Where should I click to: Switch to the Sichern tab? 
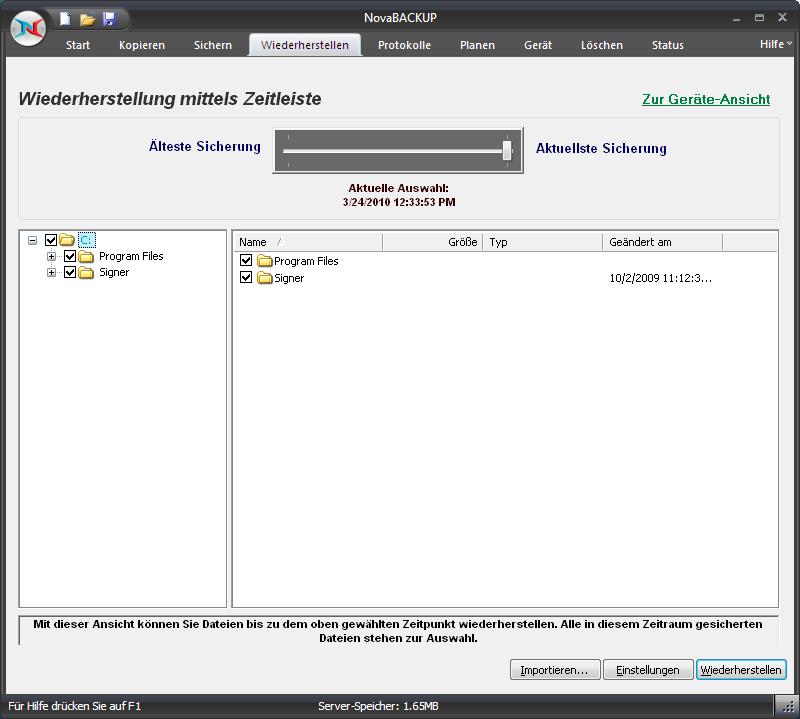coord(213,45)
